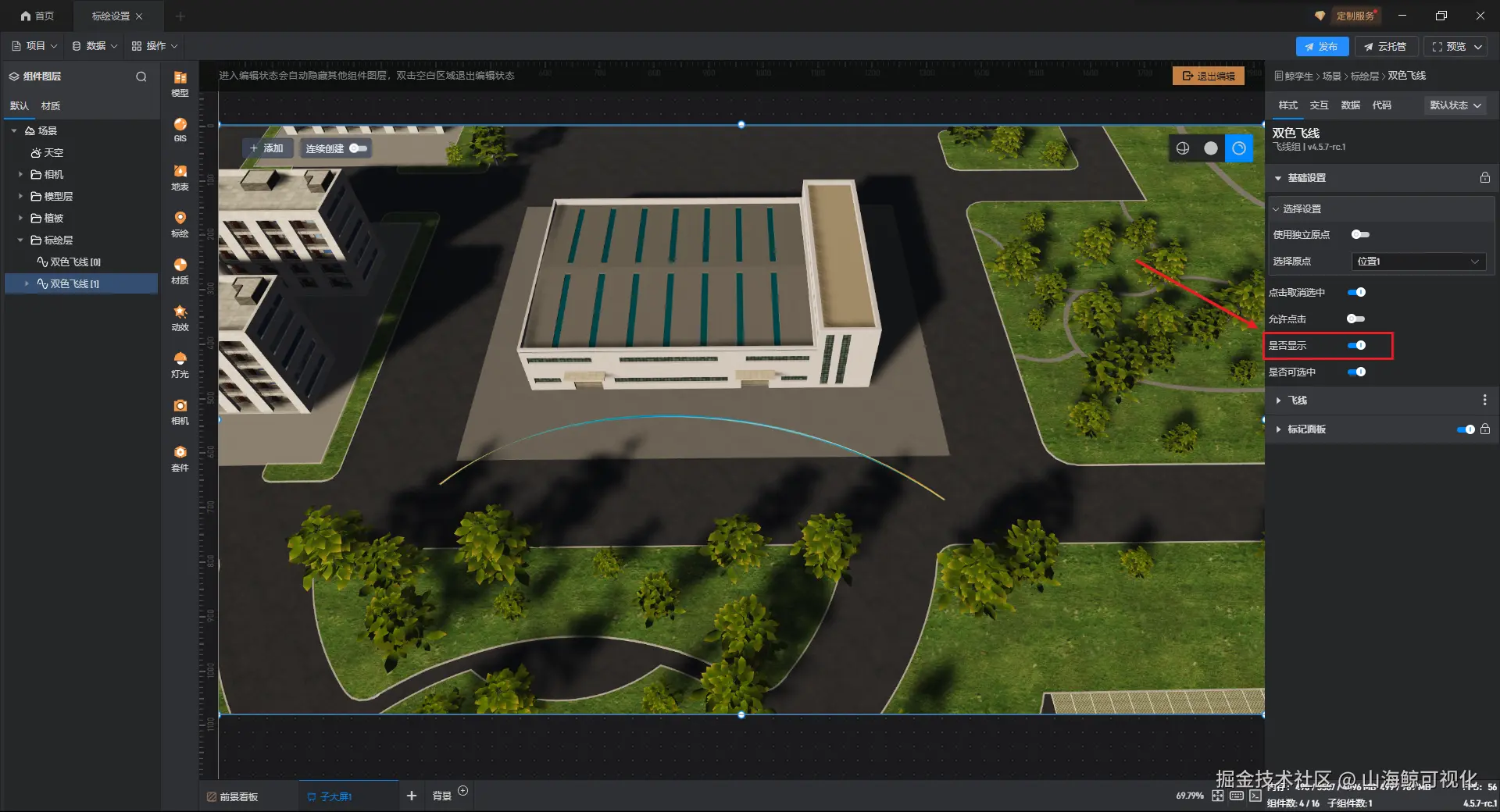
Task: Toggle 允许点击 switch
Action: click(1356, 319)
